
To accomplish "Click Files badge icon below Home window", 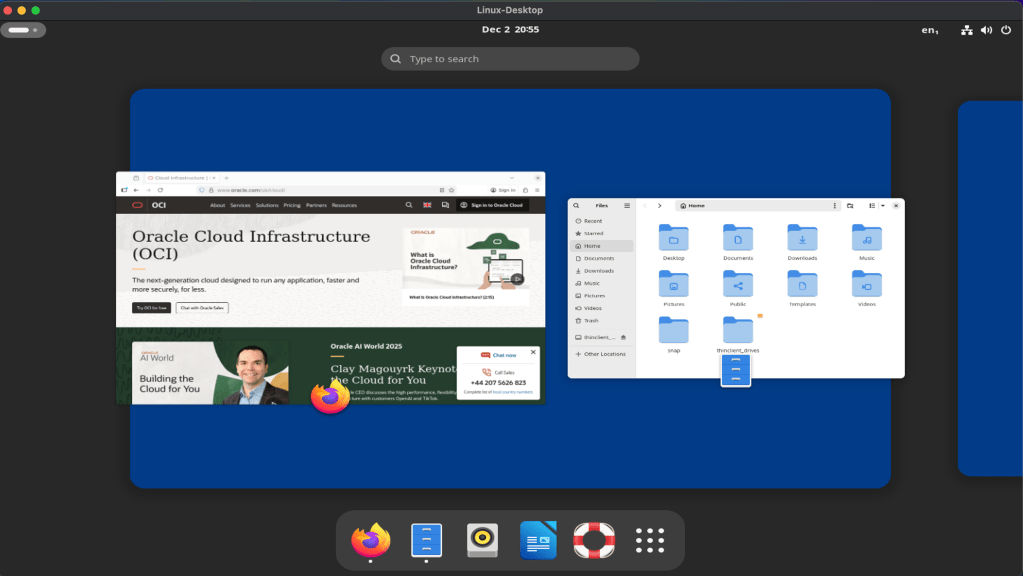I will (735, 371).
